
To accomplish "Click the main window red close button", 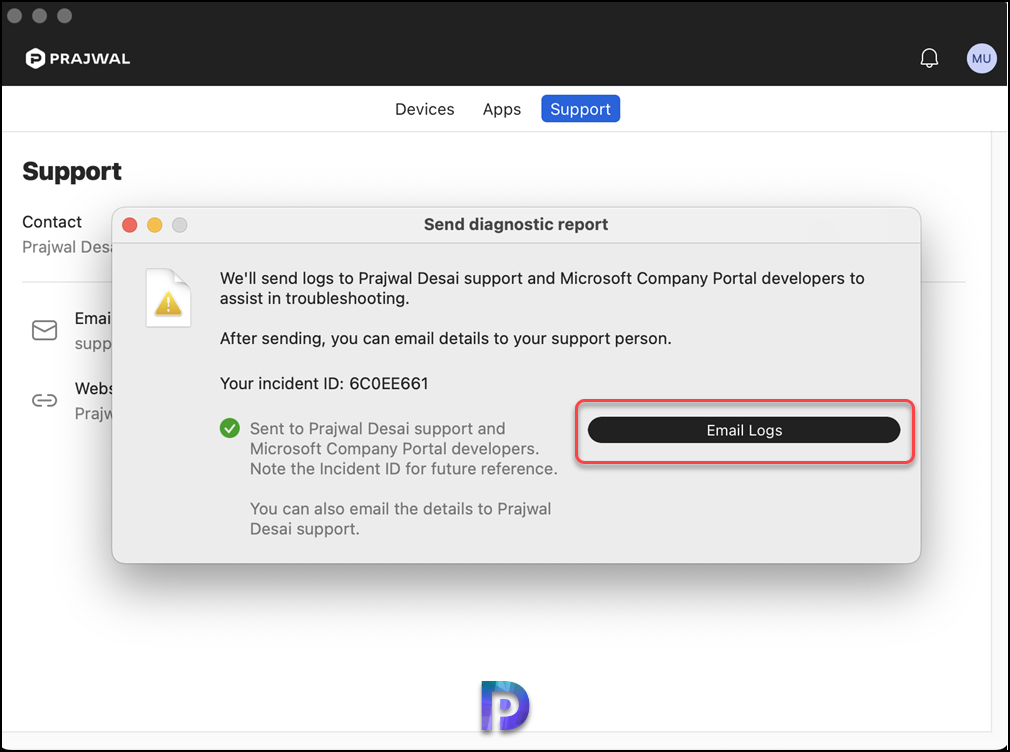I will pos(15,15).
